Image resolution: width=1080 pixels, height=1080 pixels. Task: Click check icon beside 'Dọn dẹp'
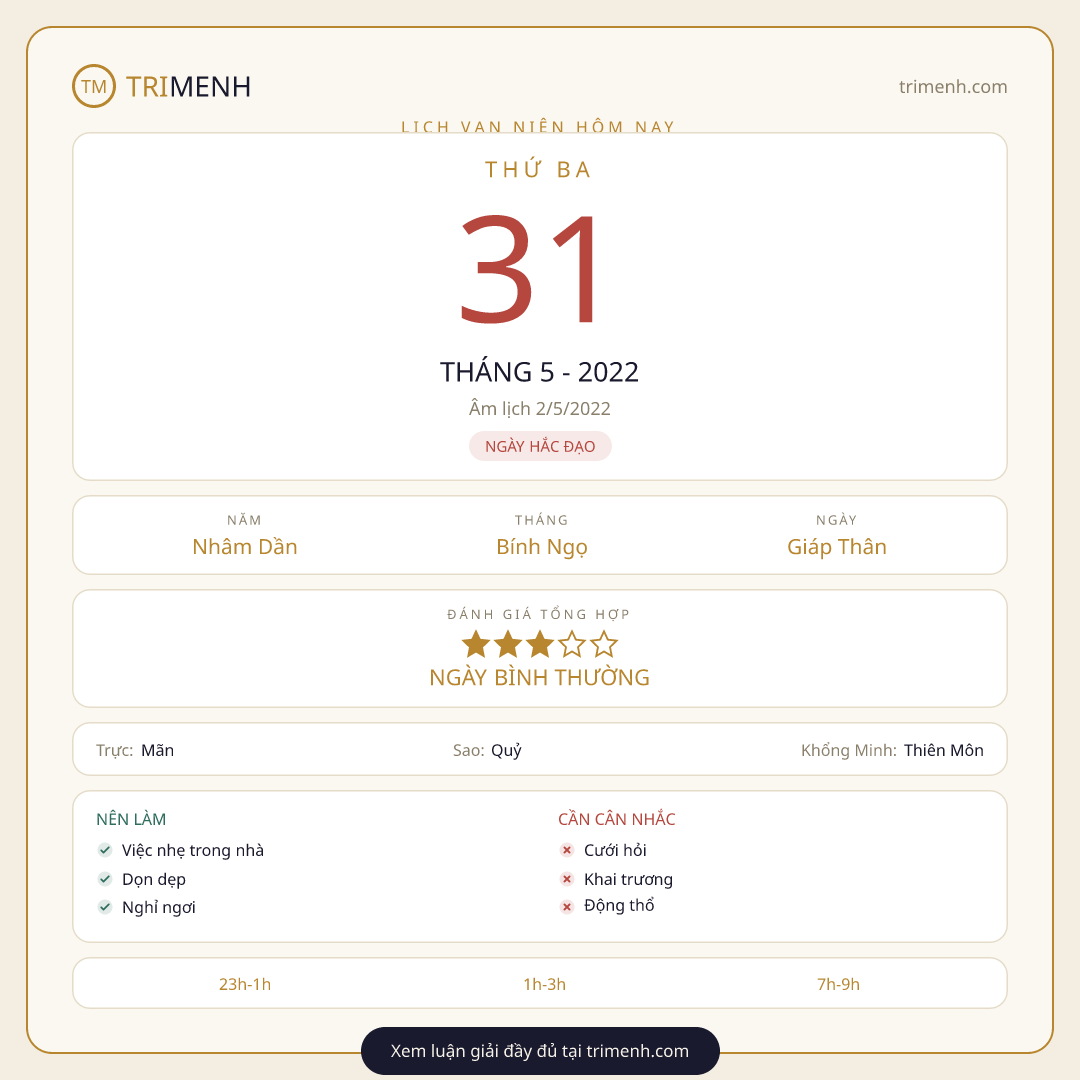pyautogui.click(x=105, y=879)
